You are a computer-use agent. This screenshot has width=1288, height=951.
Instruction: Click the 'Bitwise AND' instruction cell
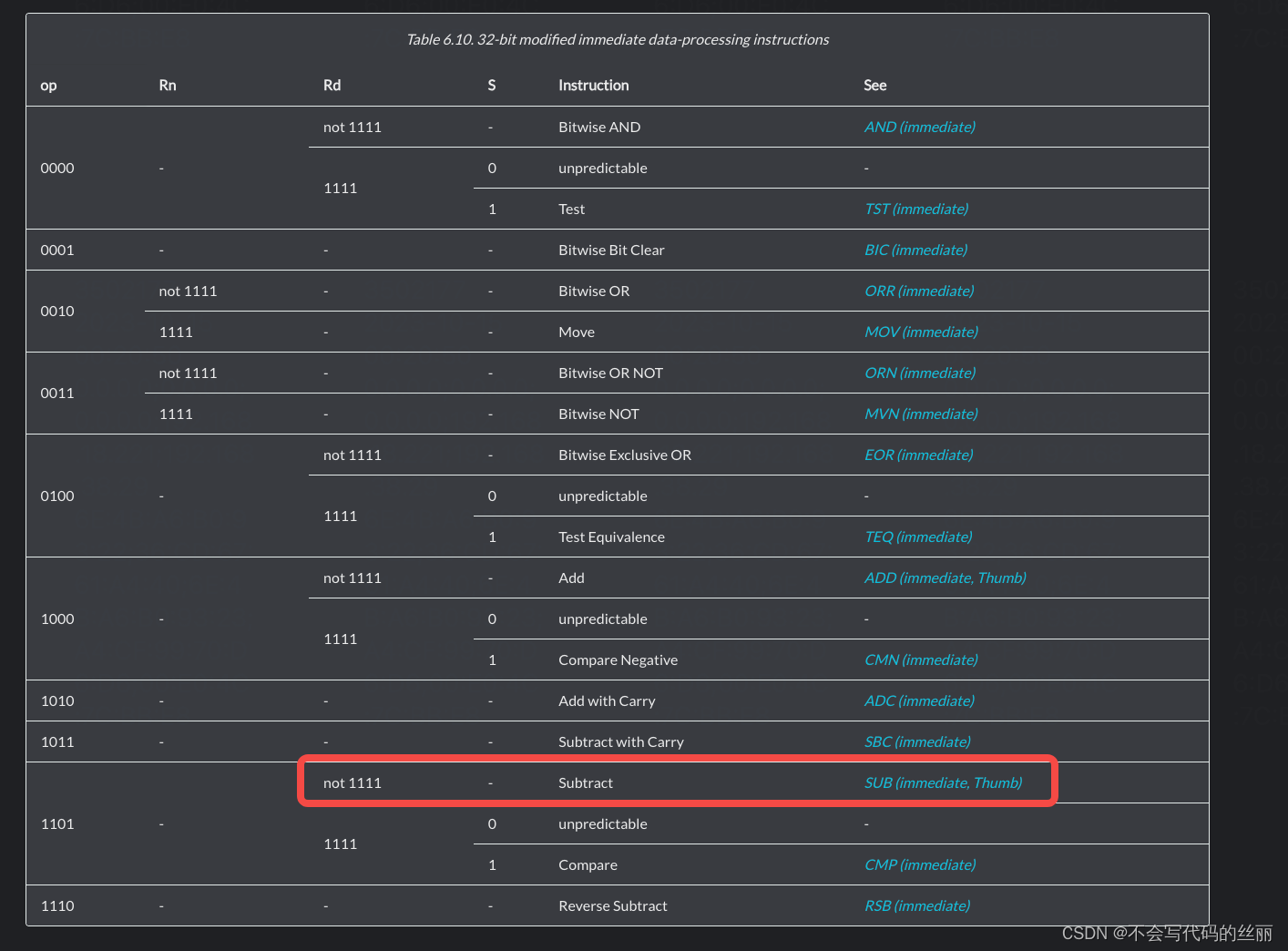(599, 128)
